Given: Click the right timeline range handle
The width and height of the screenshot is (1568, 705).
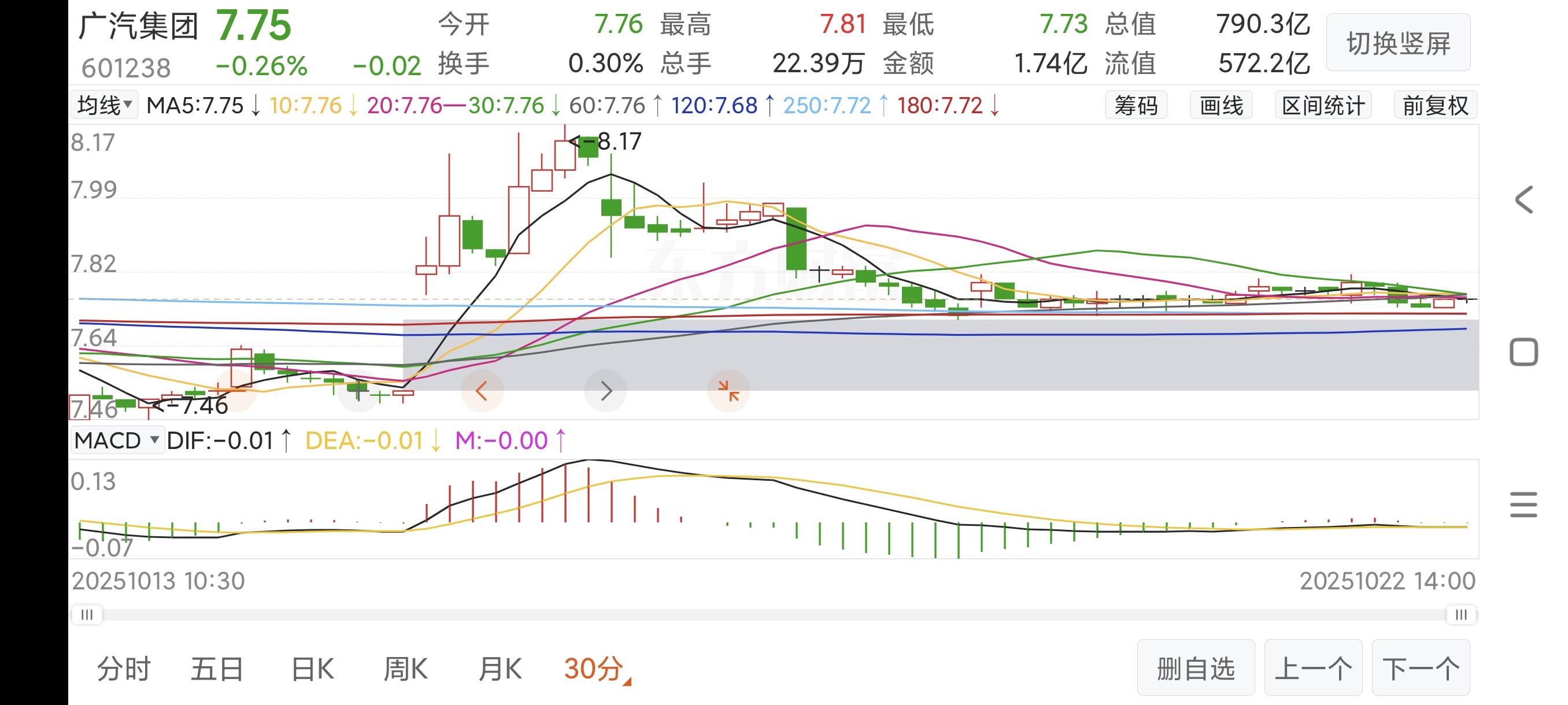Looking at the screenshot, I should pos(1461,614).
